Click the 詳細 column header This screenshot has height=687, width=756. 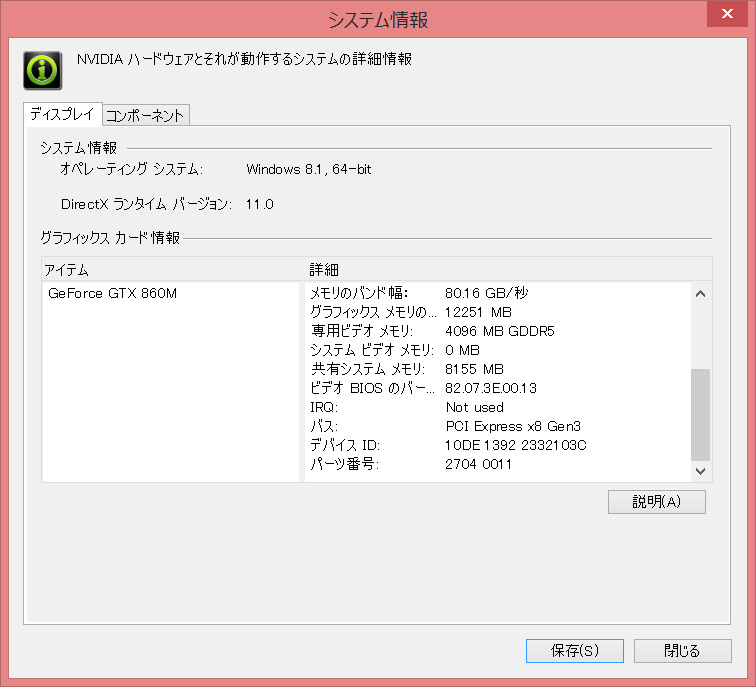[x=324, y=270]
